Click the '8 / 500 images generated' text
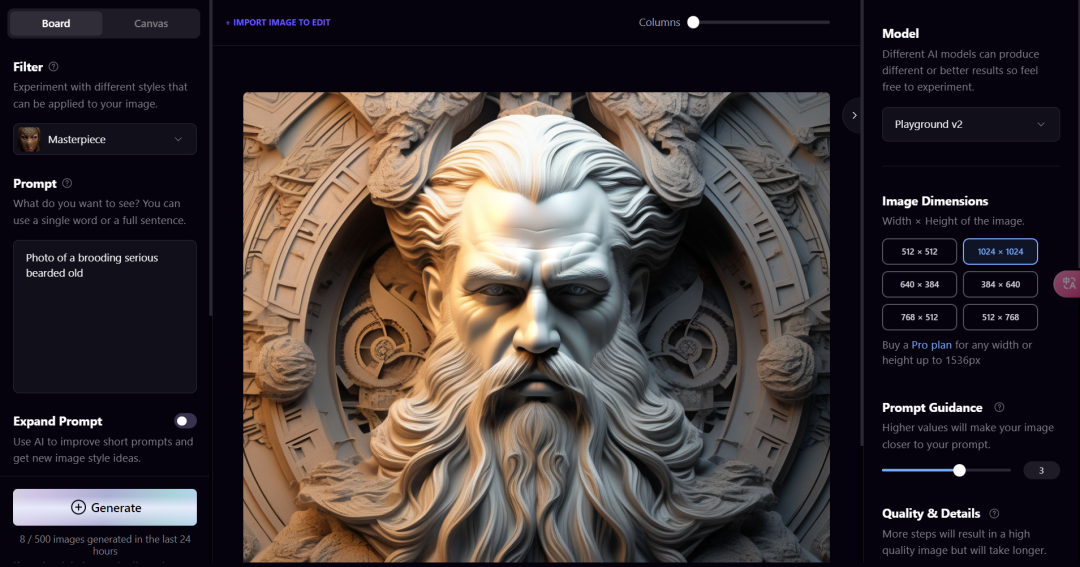The image size is (1080, 567). [105, 545]
